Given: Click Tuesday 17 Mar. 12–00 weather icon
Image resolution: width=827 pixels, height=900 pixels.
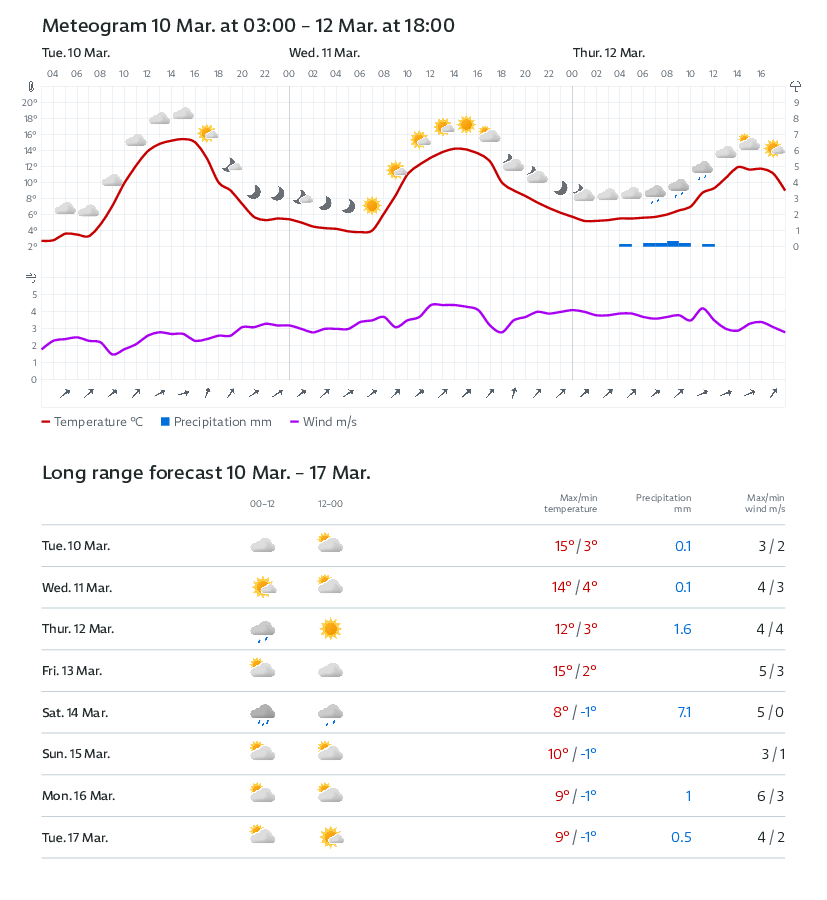Looking at the screenshot, I should (330, 837).
